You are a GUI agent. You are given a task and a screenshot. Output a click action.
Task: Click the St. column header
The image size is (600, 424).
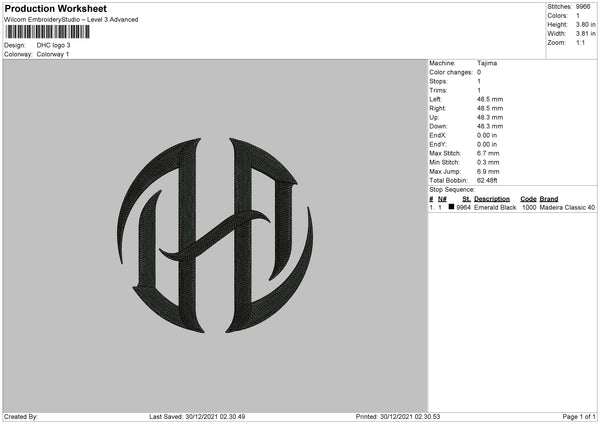click(x=466, y=199)
